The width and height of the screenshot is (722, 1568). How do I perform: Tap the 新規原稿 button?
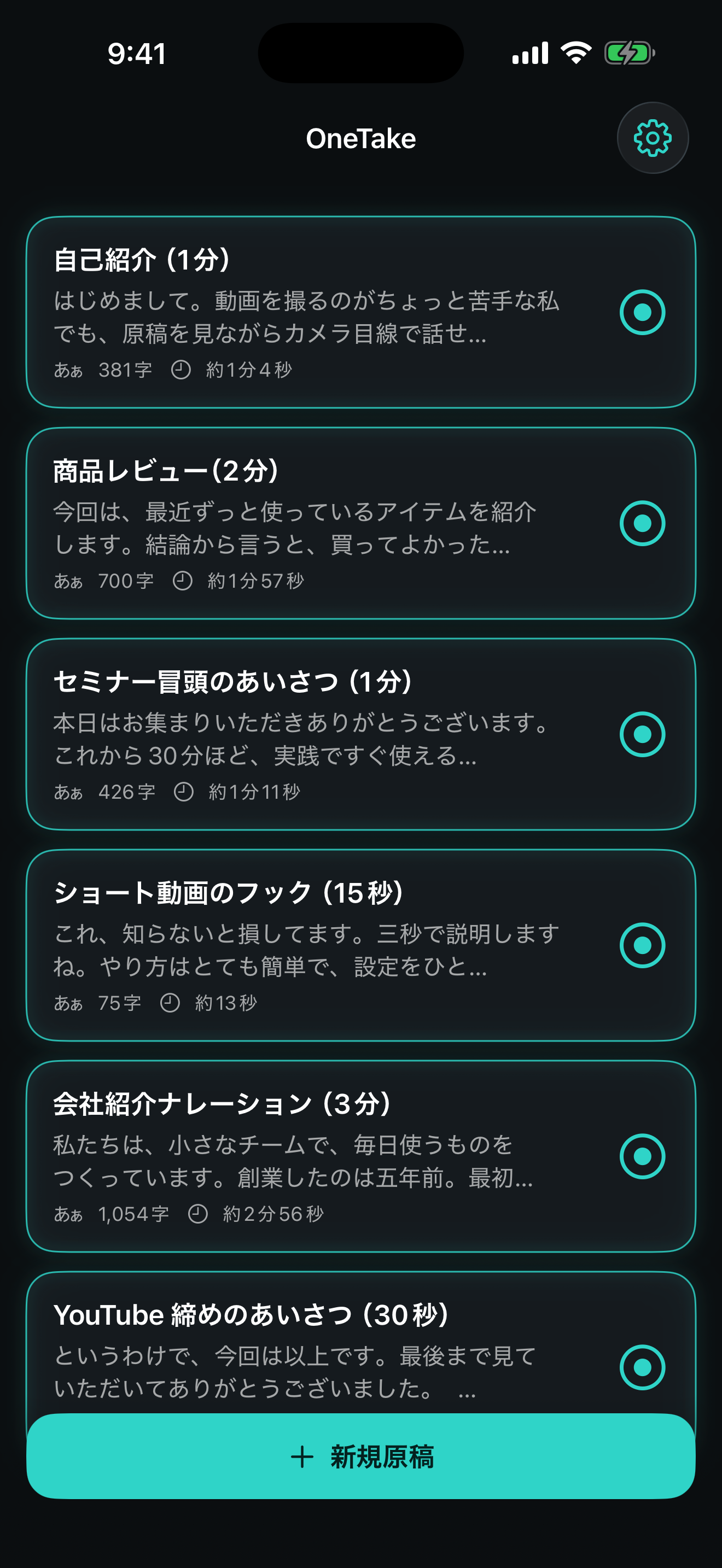click(x=361, y=1456)
